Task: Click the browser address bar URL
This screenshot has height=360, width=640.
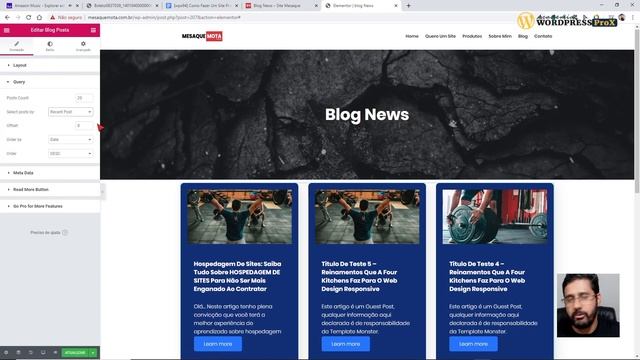Action: click(164, 18)
